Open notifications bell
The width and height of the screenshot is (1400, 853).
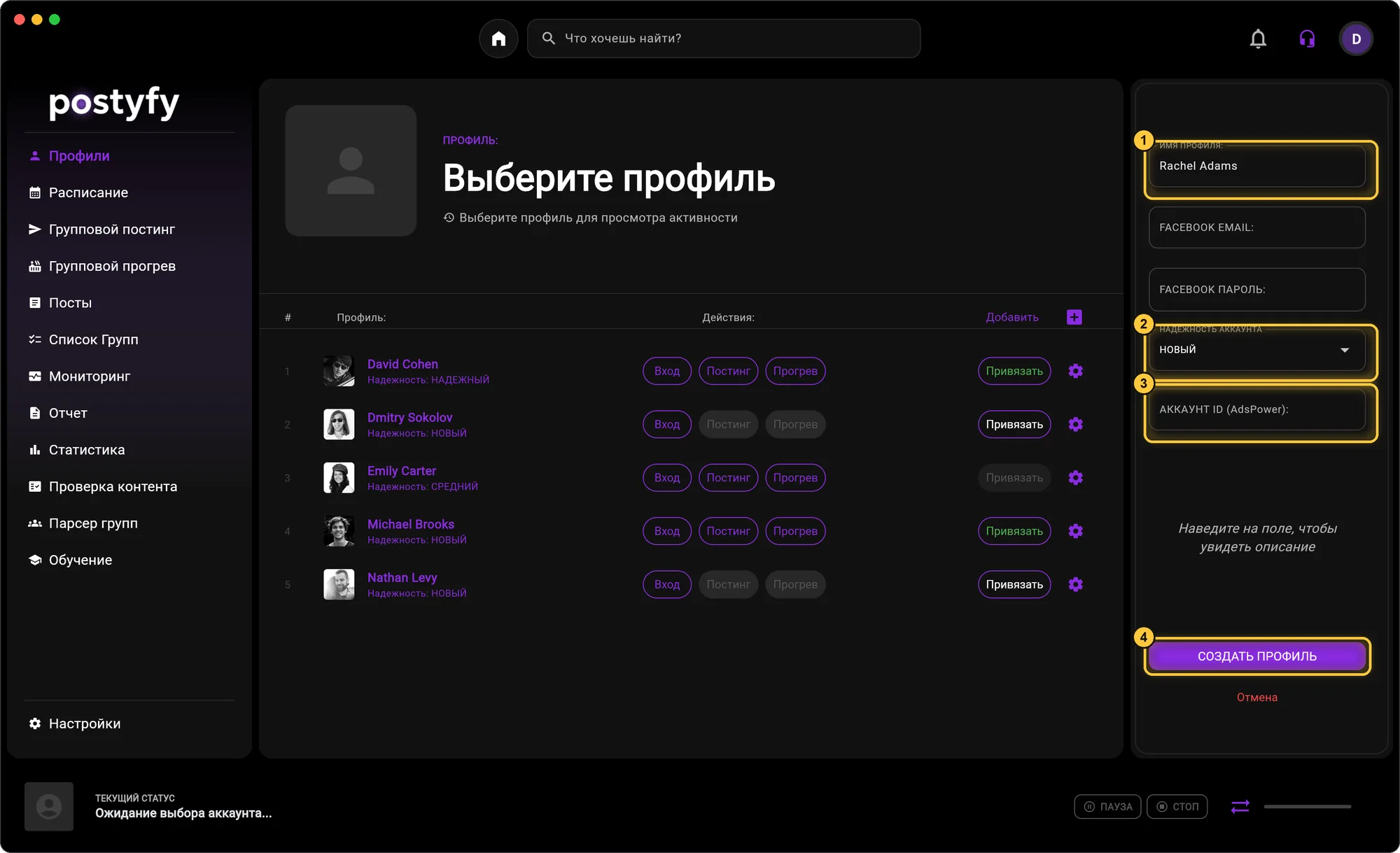[1258, 38]
